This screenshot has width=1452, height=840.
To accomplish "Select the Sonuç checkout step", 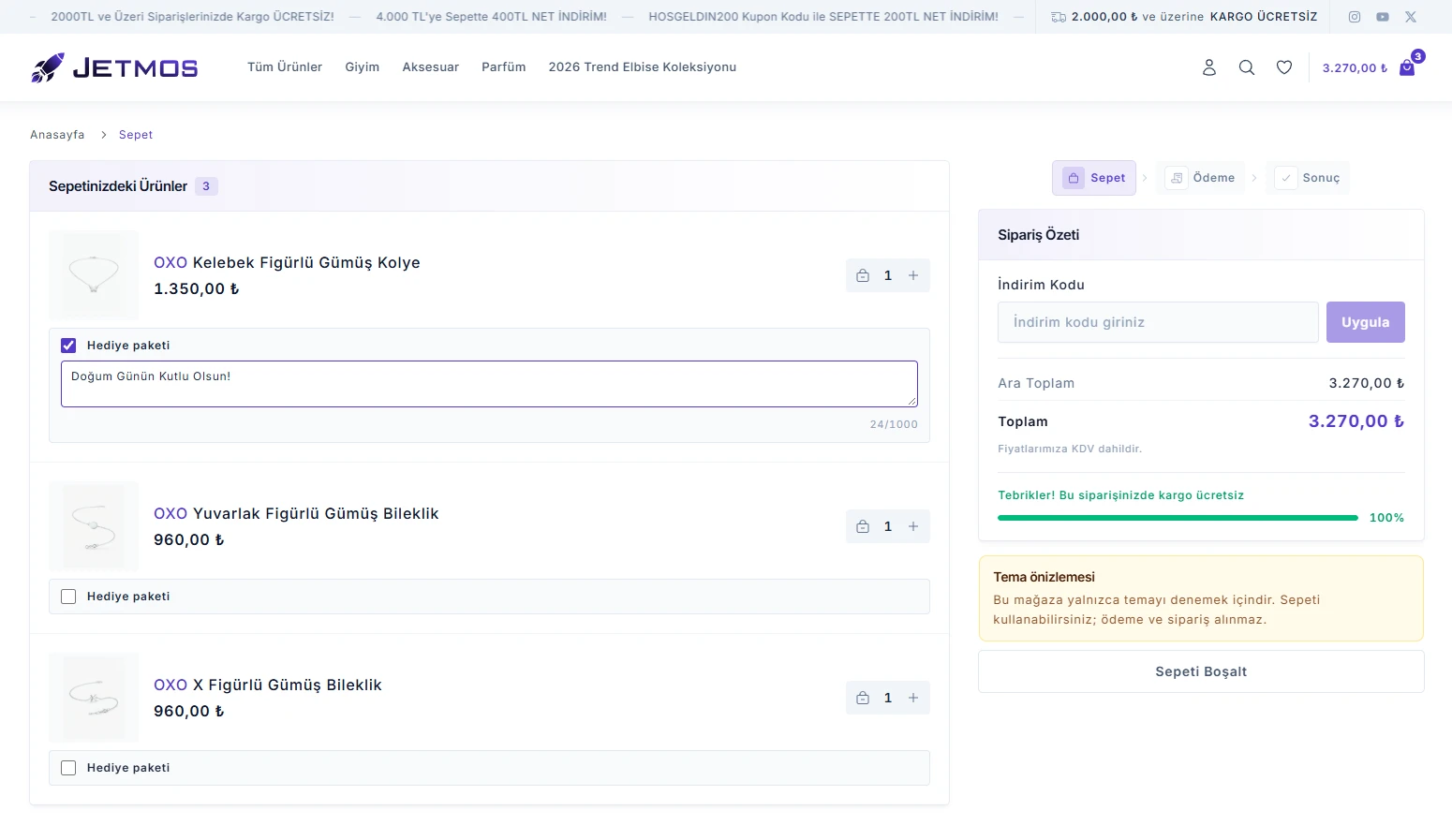I will pos(1308,178).
